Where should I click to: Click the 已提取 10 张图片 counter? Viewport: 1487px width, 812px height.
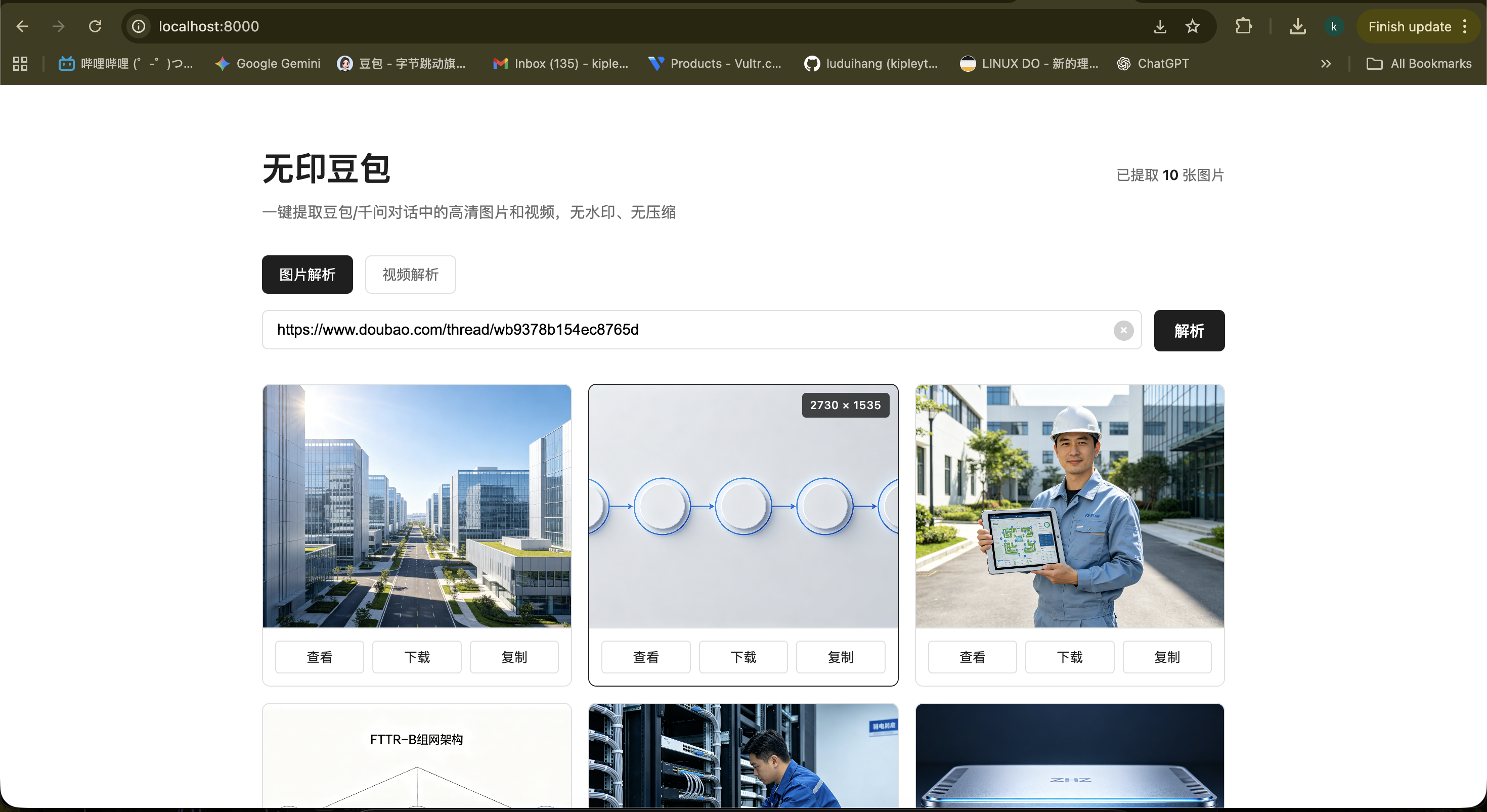click(x=1170, y=175)
